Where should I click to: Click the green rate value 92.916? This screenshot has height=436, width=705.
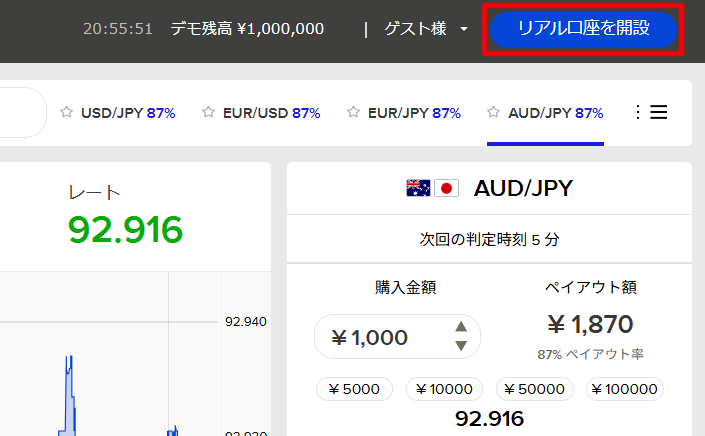(x=125, y=230)
